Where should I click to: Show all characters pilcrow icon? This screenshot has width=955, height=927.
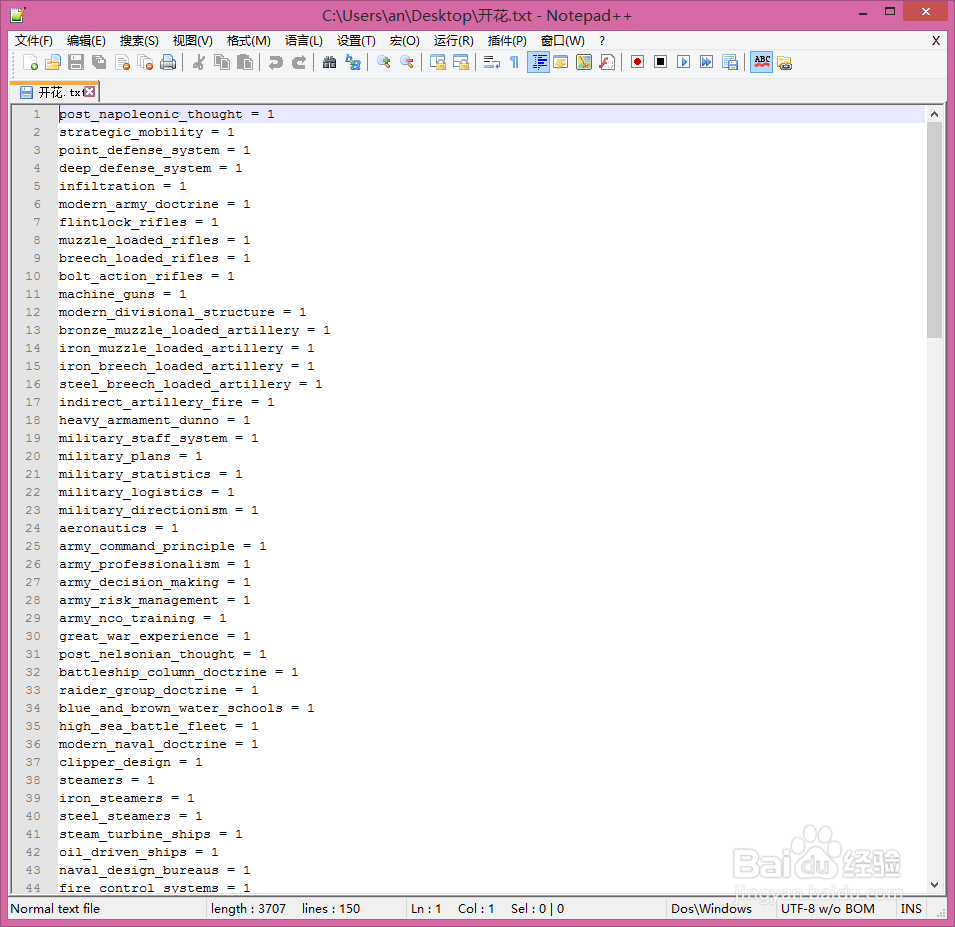point(514,62)
